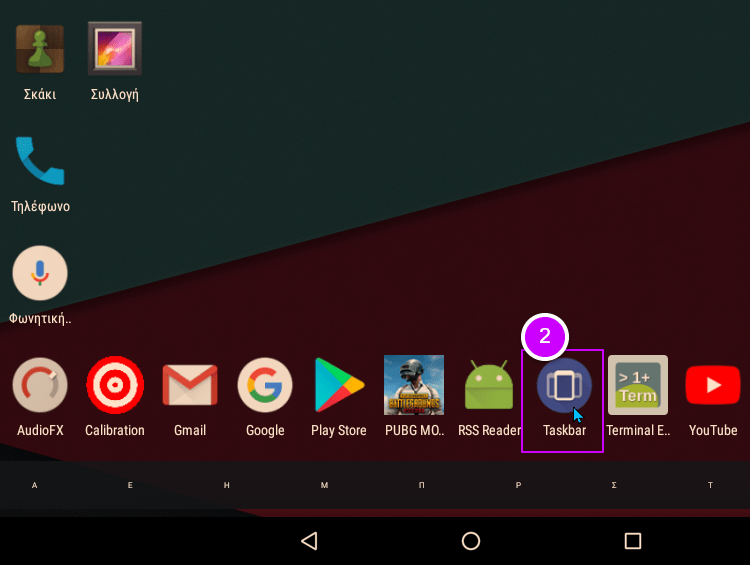Image resolution: width=750 pixels, height=565 pixels.
Task: Launch the YouTube app
Action: coord(713,385)
